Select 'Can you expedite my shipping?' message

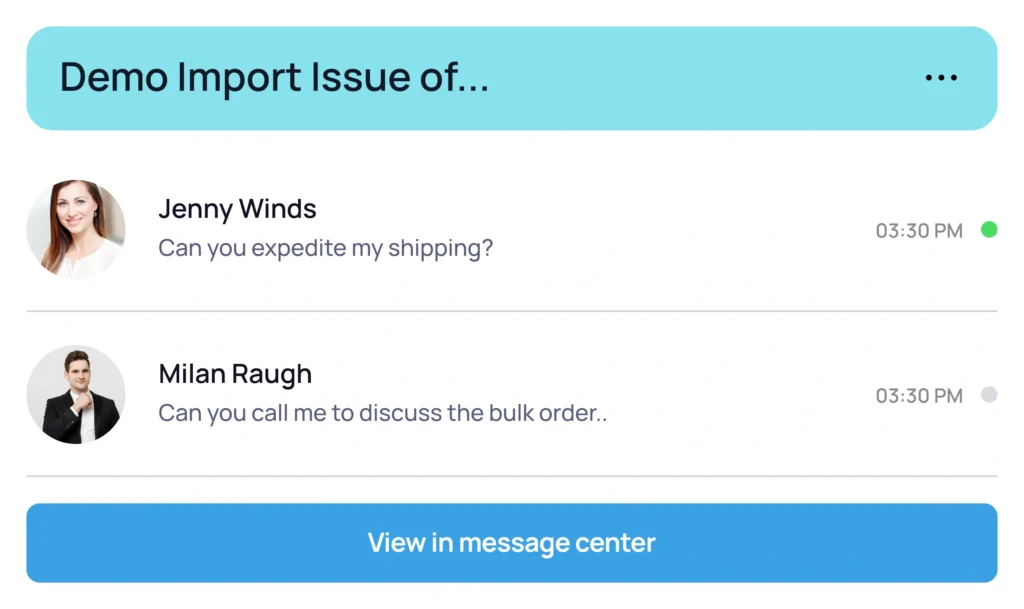tap(325, 249)
